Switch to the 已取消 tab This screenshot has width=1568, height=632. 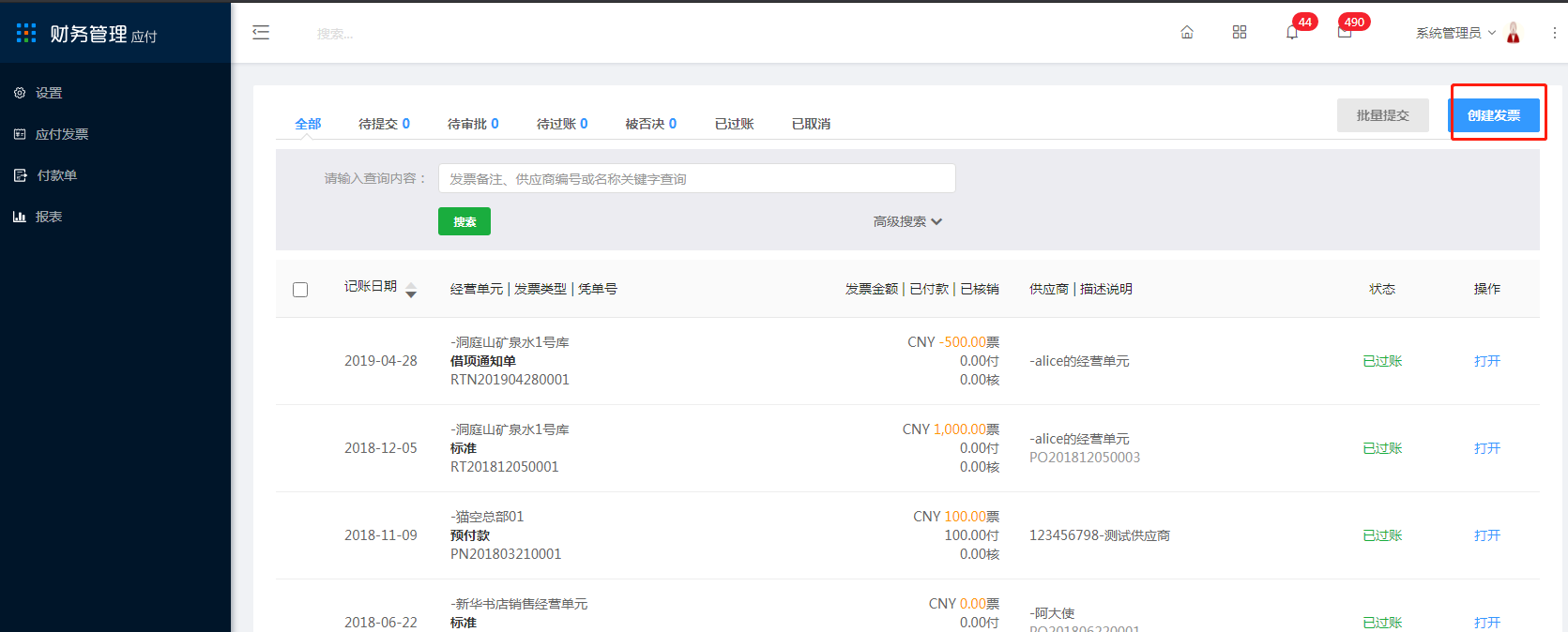[x=812, y=124]
